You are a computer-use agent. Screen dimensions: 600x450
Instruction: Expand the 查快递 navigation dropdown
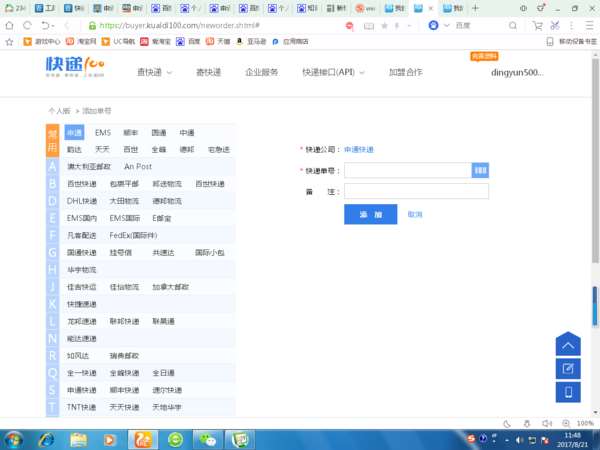point(154,72)
